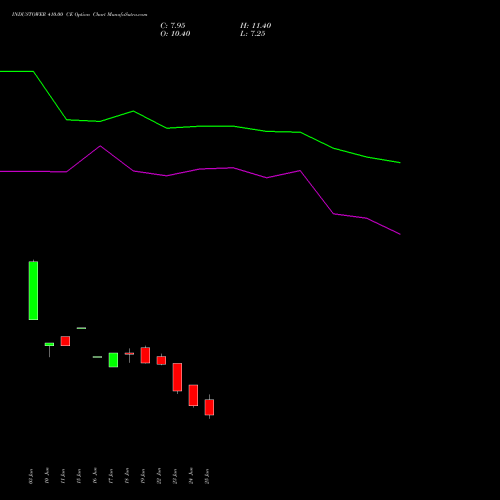This screenshot has height=500, width=500.
Task: Click the high value H: 11.40
Action: pos(256,26)
